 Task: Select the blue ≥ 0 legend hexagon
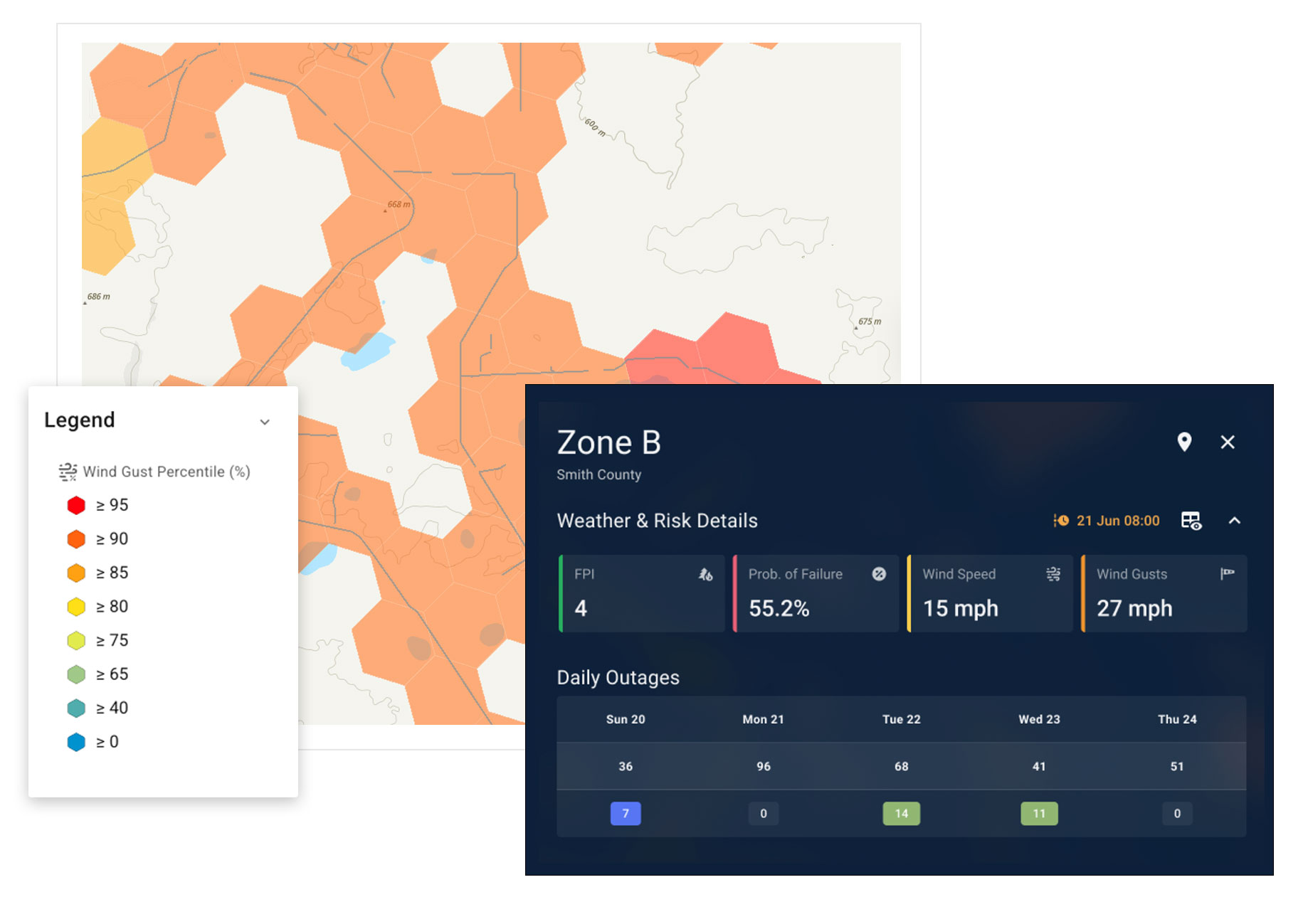coord(76,742)
